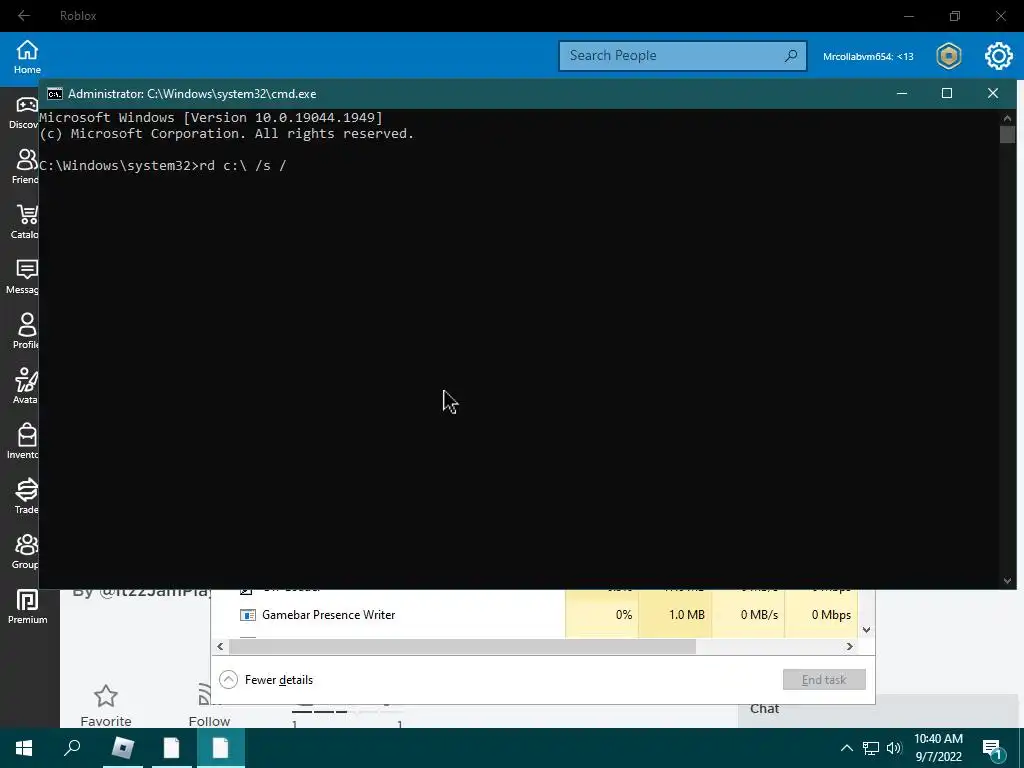Open Roblox Home in sidebar
This screenshot has width=1024, height=768.
(27, 57)
